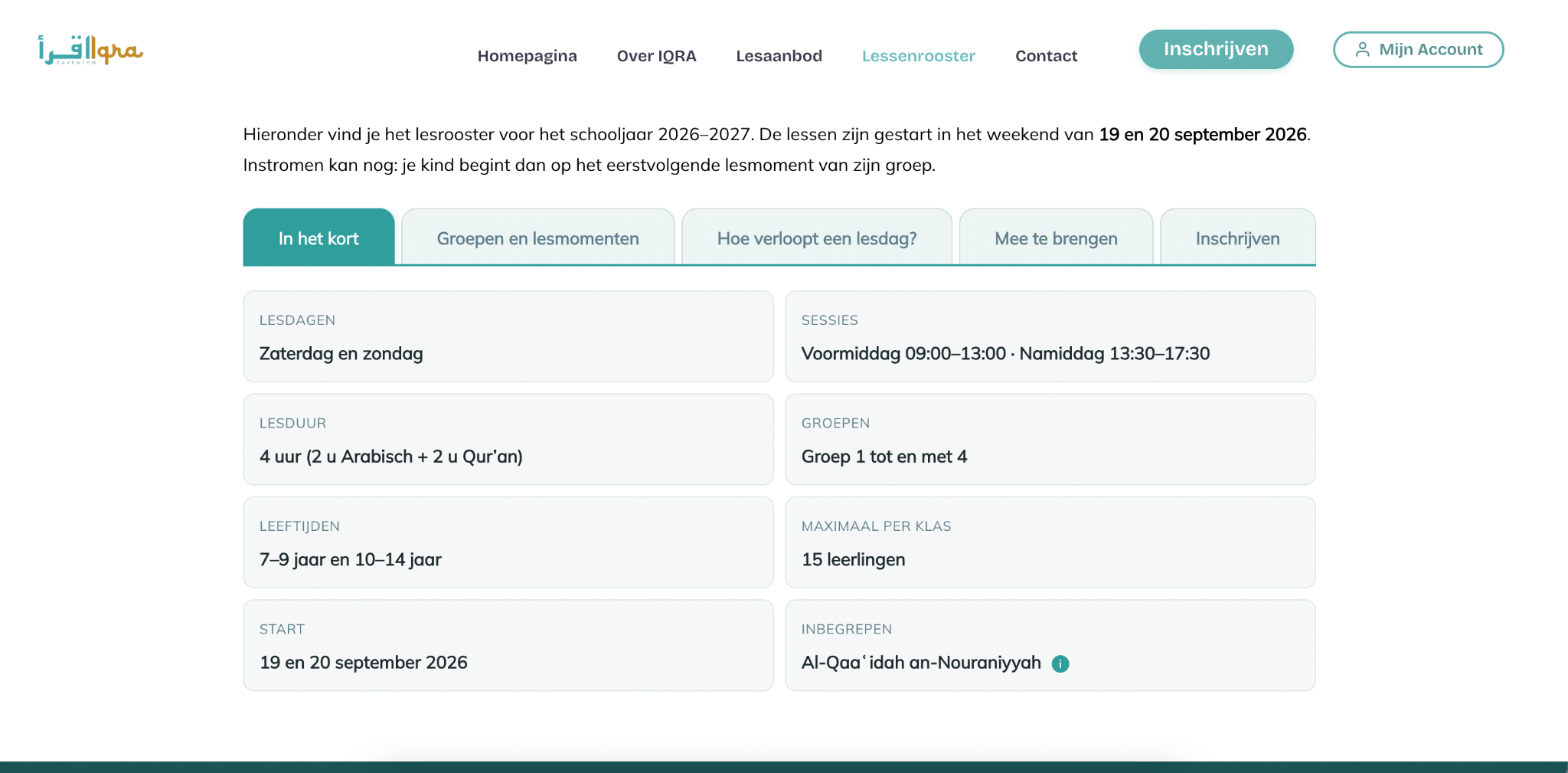The image size is (1568, 773).
Task: Switch to Groepen en lesmomenten tab
Action: 537,237
